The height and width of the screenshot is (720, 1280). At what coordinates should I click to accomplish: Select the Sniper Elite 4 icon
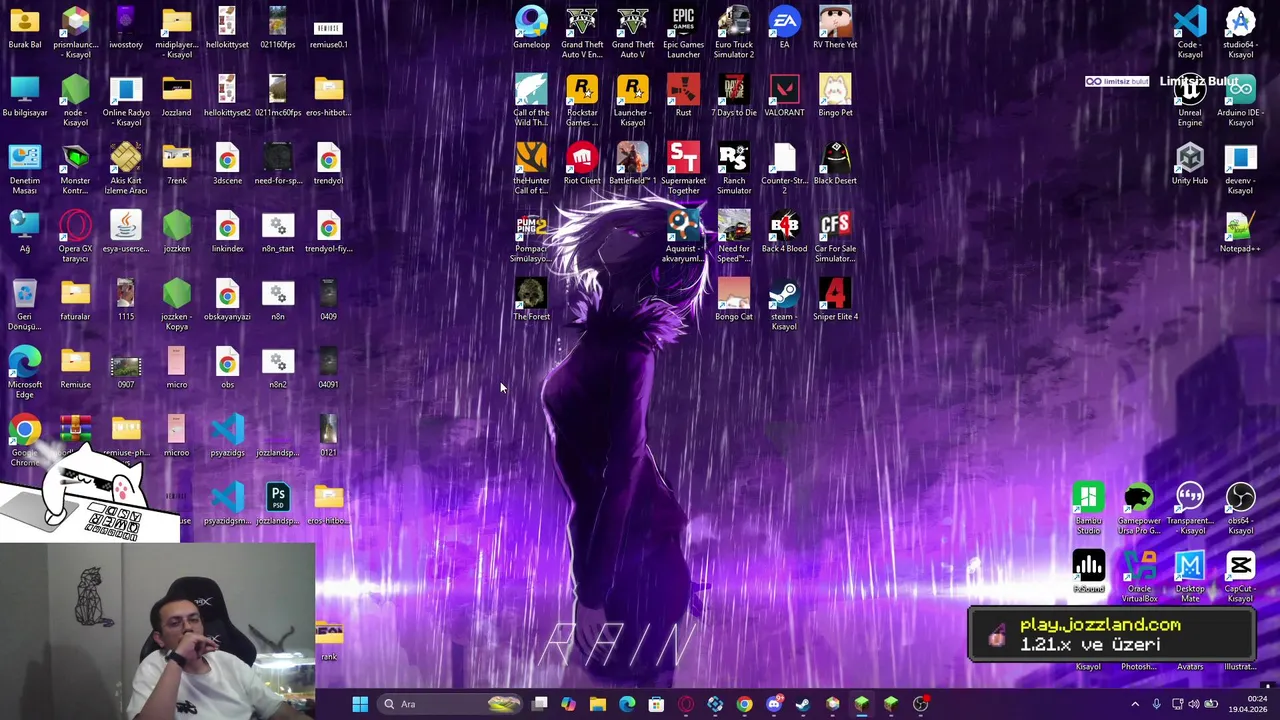pyautogui.click(x=835, y=300)
